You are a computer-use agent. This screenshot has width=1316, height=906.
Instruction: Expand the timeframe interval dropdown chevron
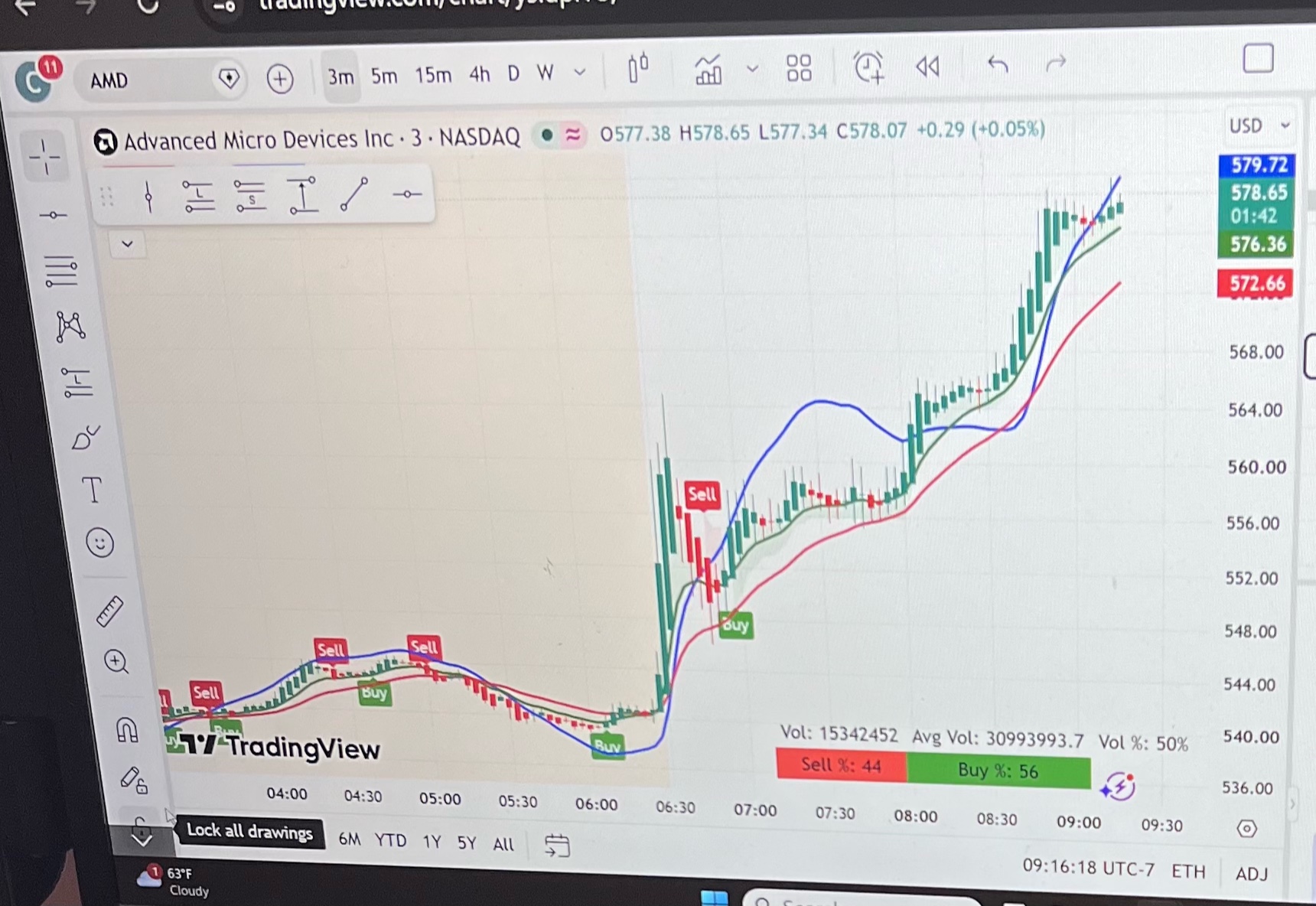(580, 73)
